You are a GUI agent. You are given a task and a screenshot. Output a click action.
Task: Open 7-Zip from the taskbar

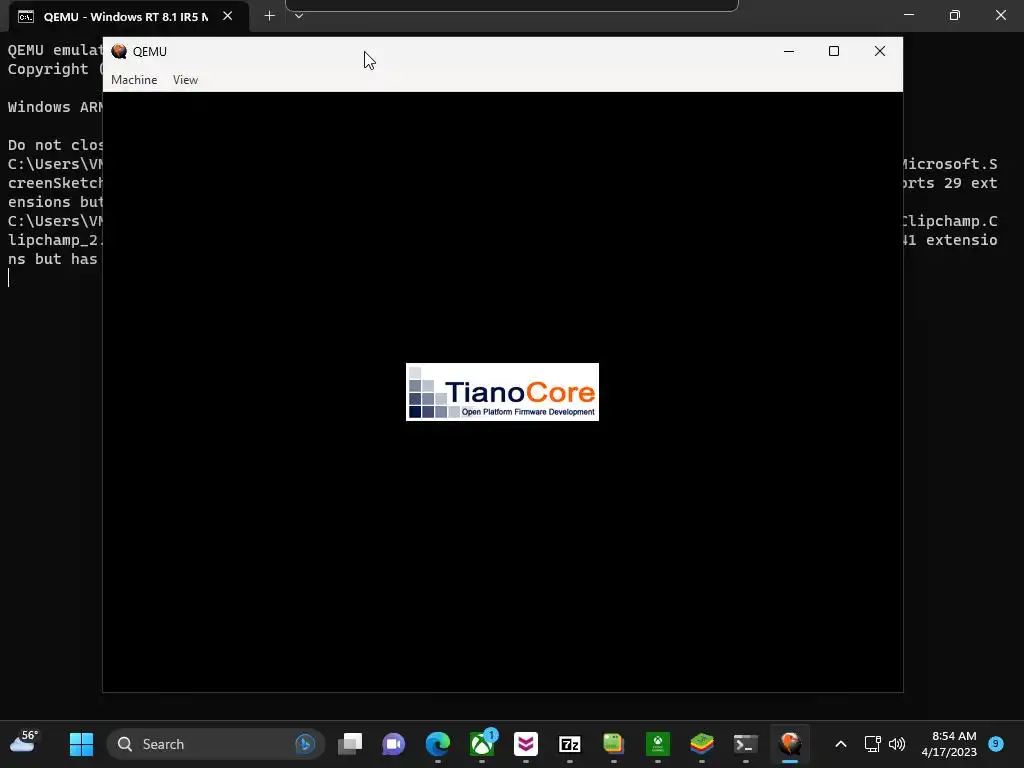click(x=569, y=744)
